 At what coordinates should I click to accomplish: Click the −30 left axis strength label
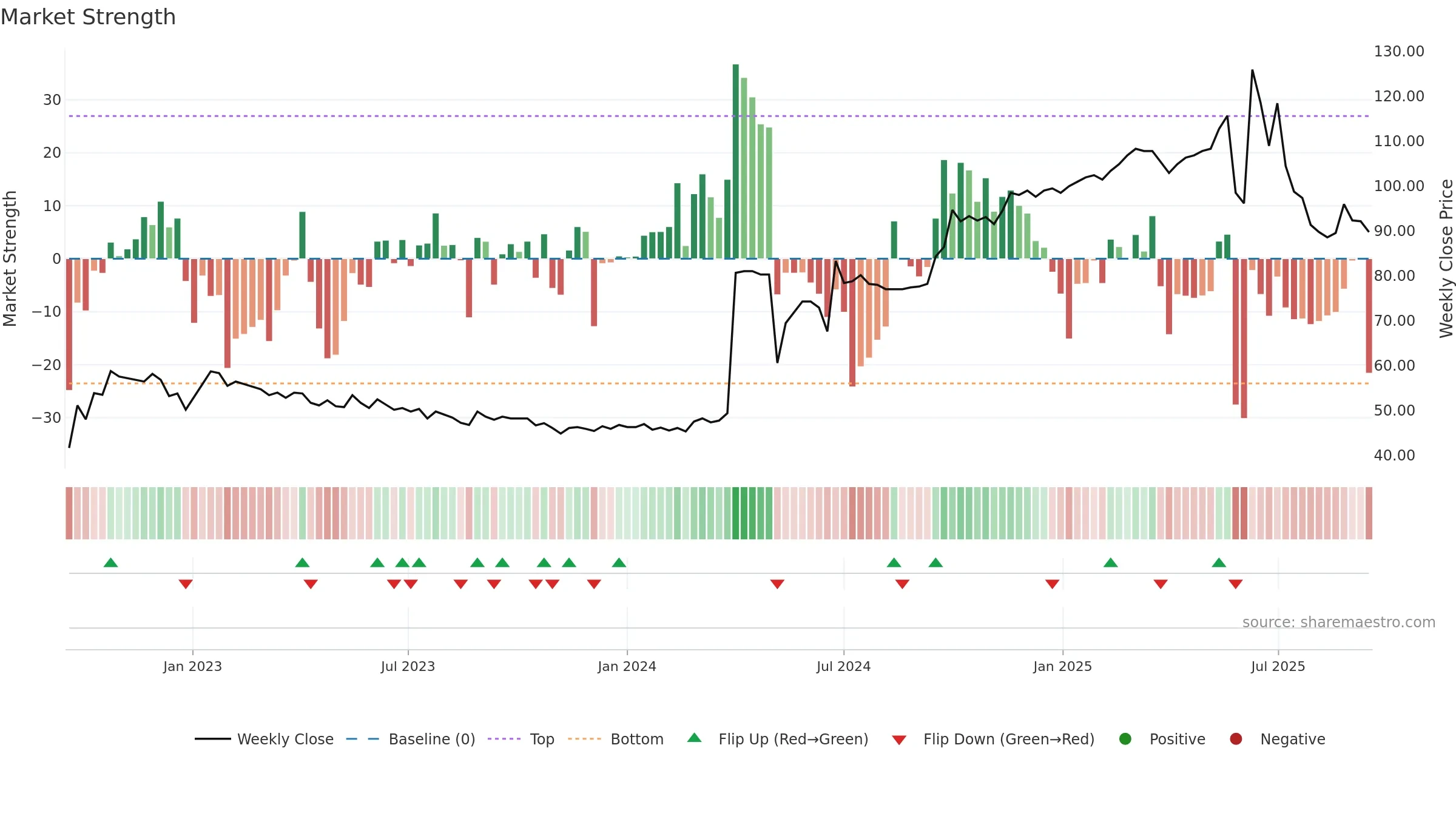(x=47, y=418)
